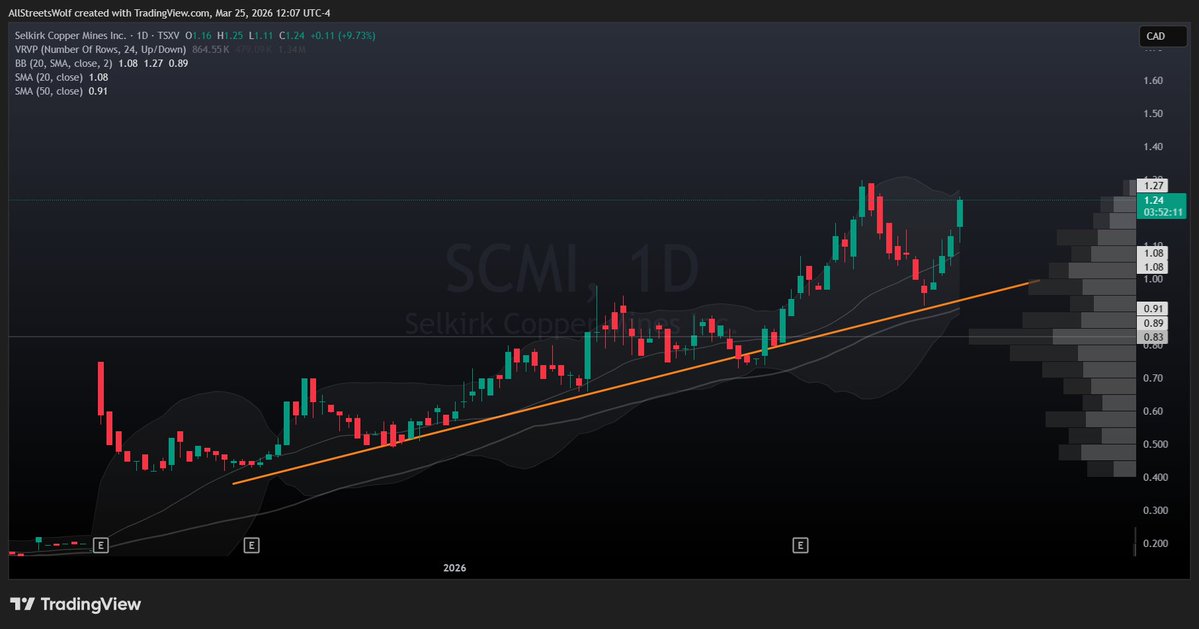Click the rightmost earnings E marker
The image size is (1199, 629).
(800, 545)
